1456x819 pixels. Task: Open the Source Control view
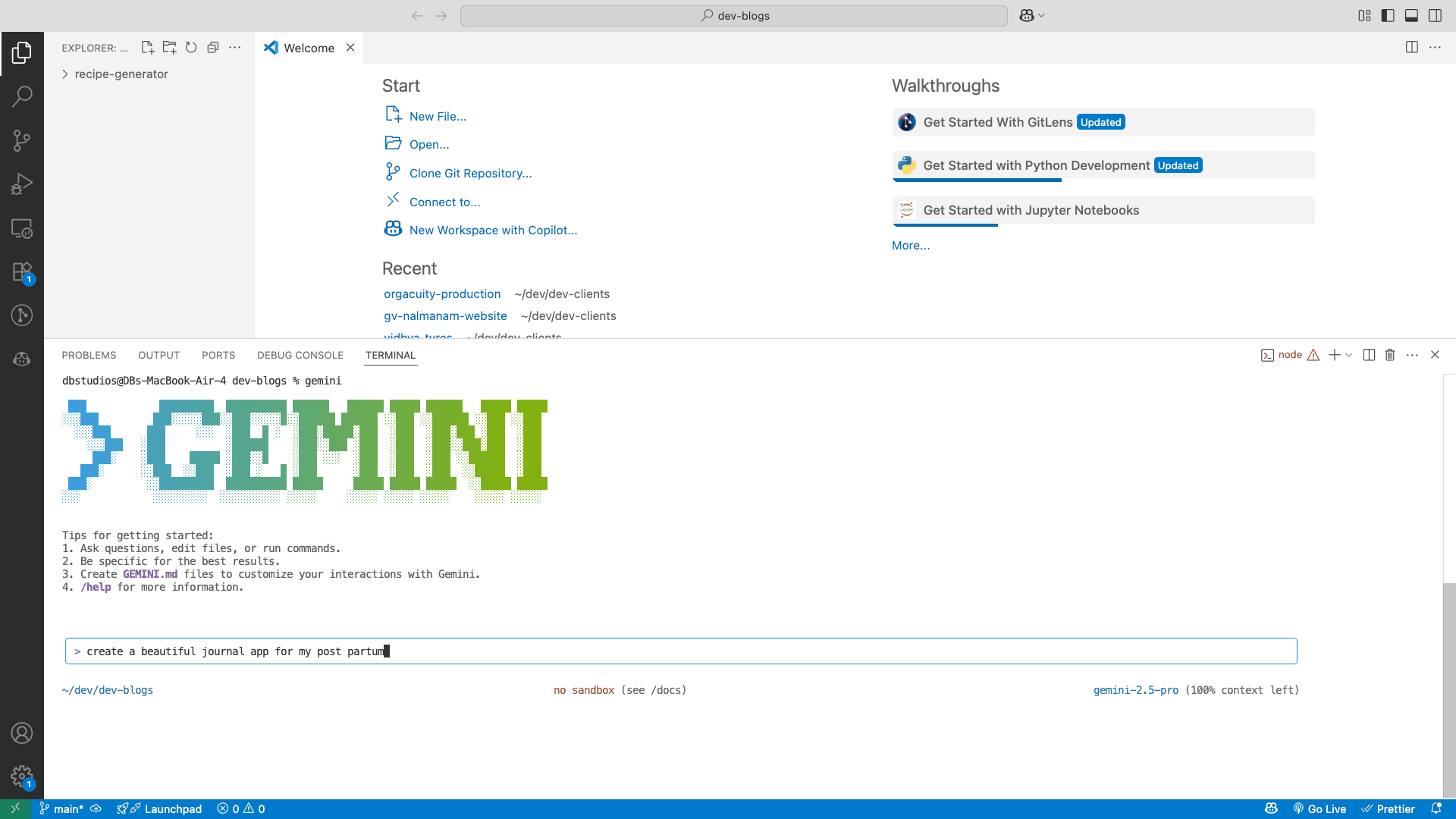(22, 140)
